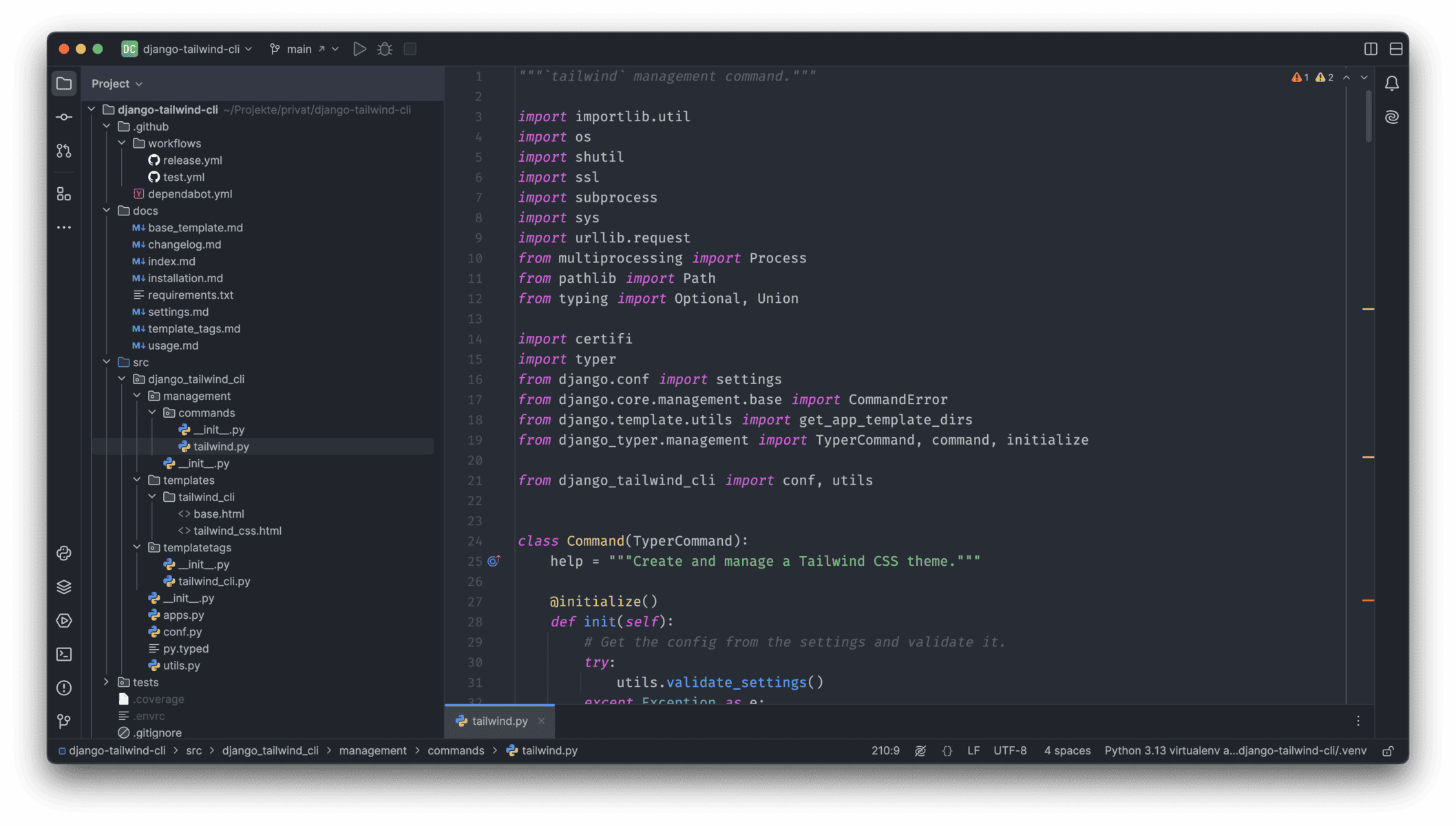Click the Run button in toolbar
This screenshot has width=1456, height=826.
(359, 47)
